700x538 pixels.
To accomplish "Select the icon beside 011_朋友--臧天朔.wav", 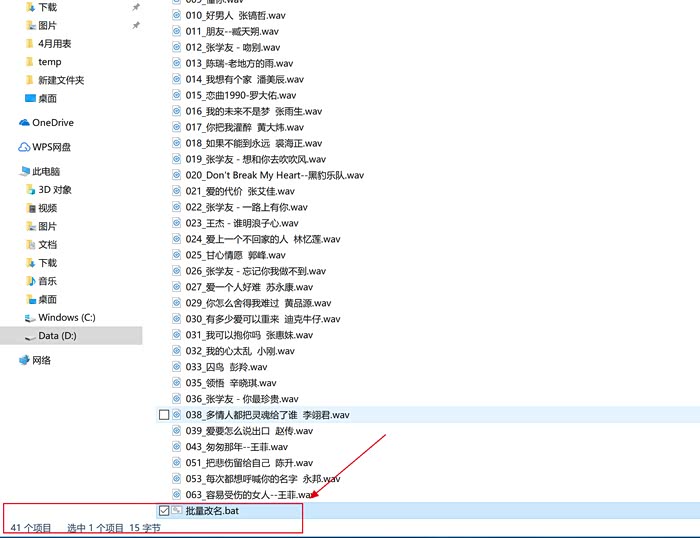I will (177, 31).
